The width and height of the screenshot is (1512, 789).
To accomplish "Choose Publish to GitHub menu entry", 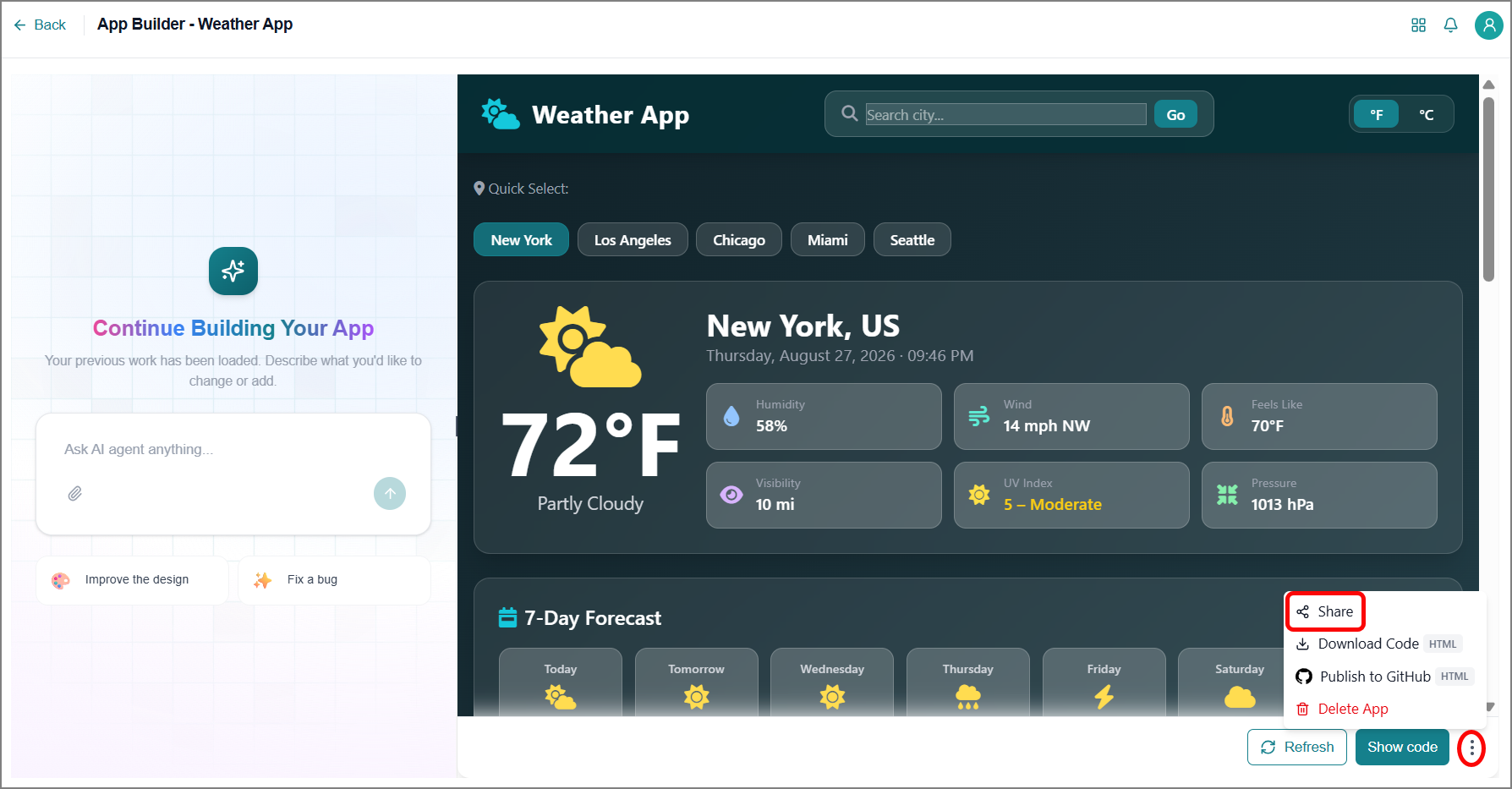I will (1385, 677).
